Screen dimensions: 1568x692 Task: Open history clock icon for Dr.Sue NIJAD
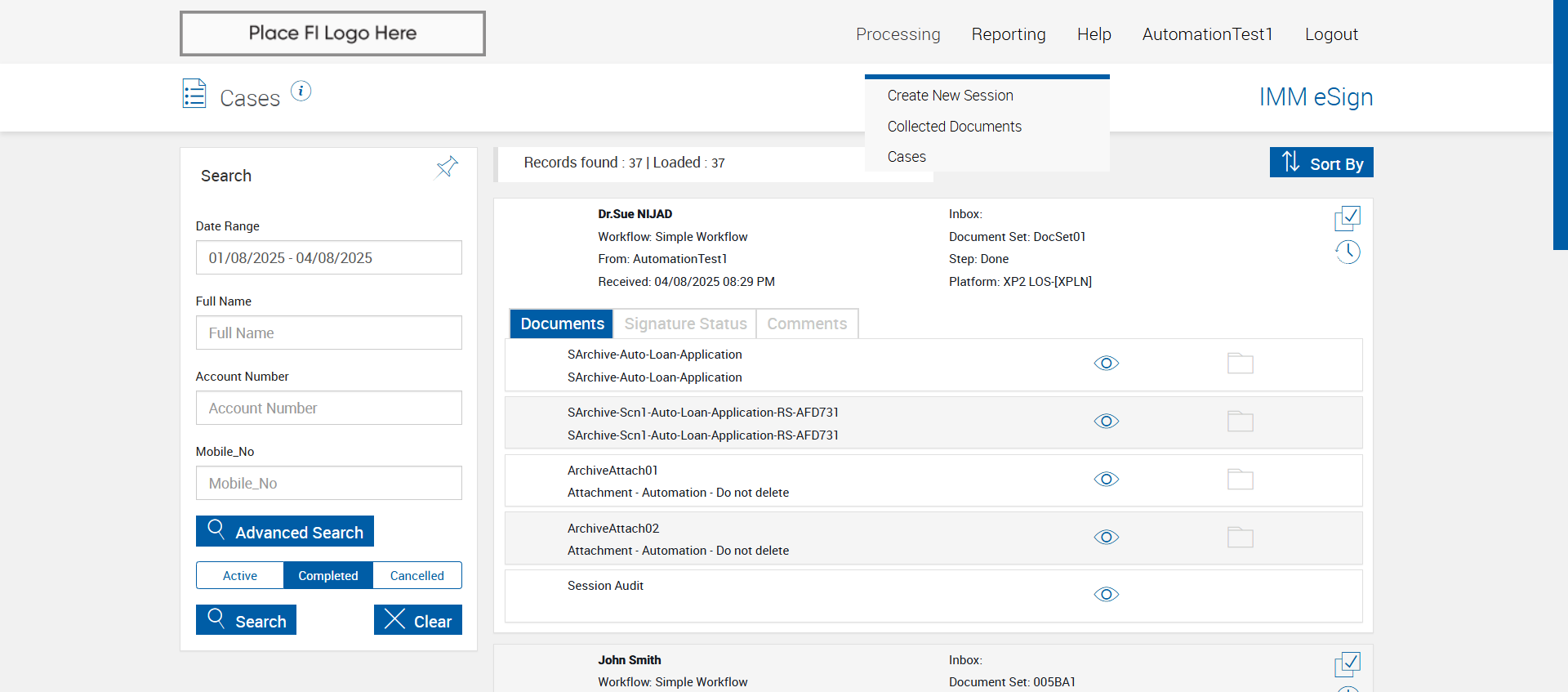(x=1347, y=252)
